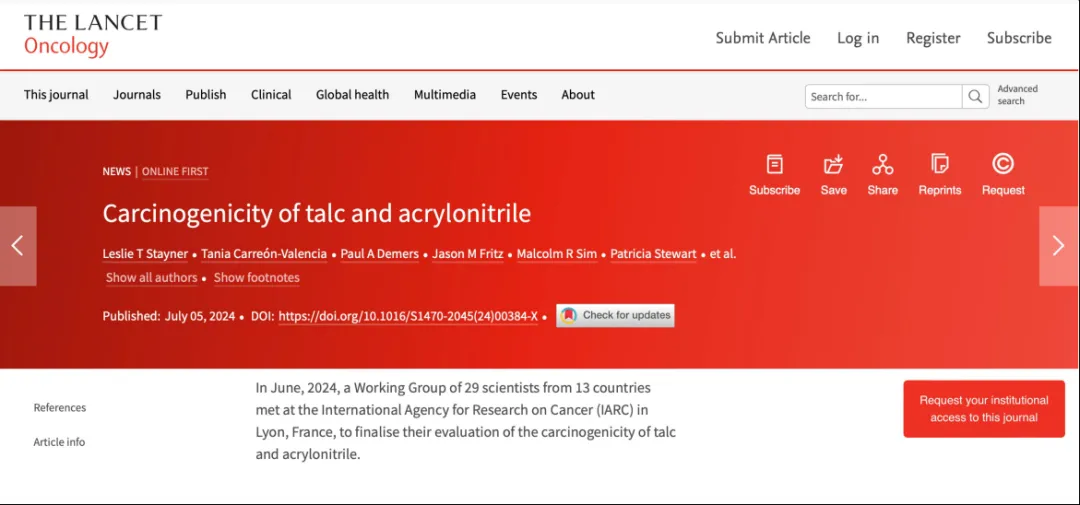Image resolution: width=1080 pixels, height=505 pixels.
Task: Click the Save folder icon
Action: (833, 165)
